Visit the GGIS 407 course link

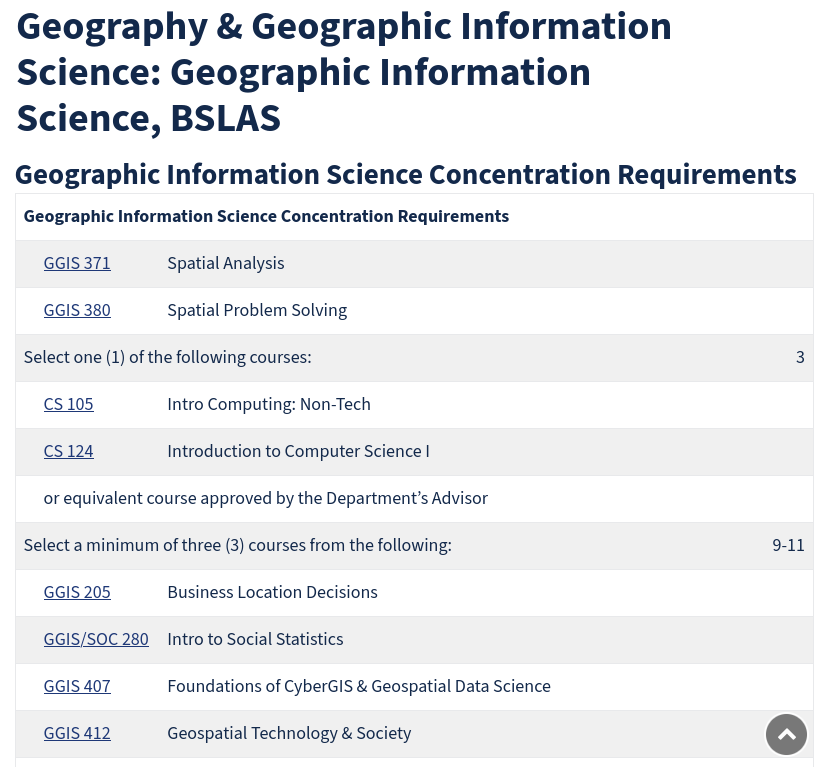[77, 687]
